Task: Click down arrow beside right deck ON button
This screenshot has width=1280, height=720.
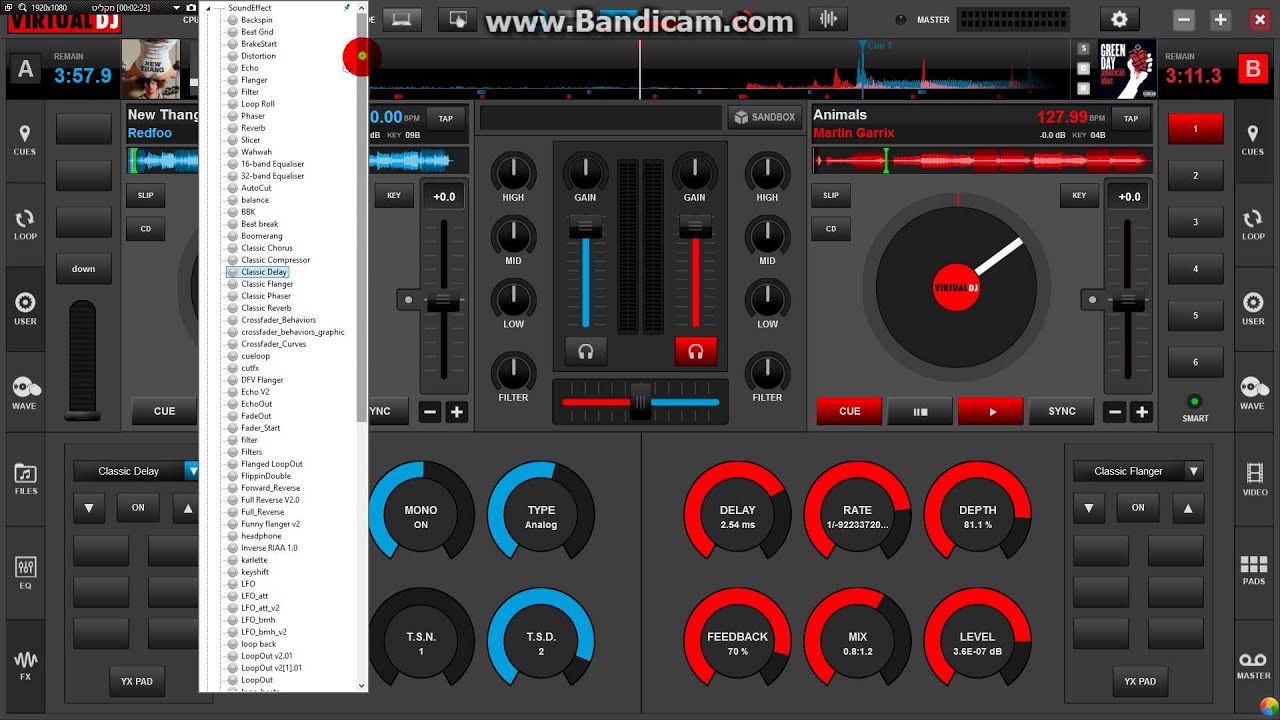Action: click(1089, 508)
